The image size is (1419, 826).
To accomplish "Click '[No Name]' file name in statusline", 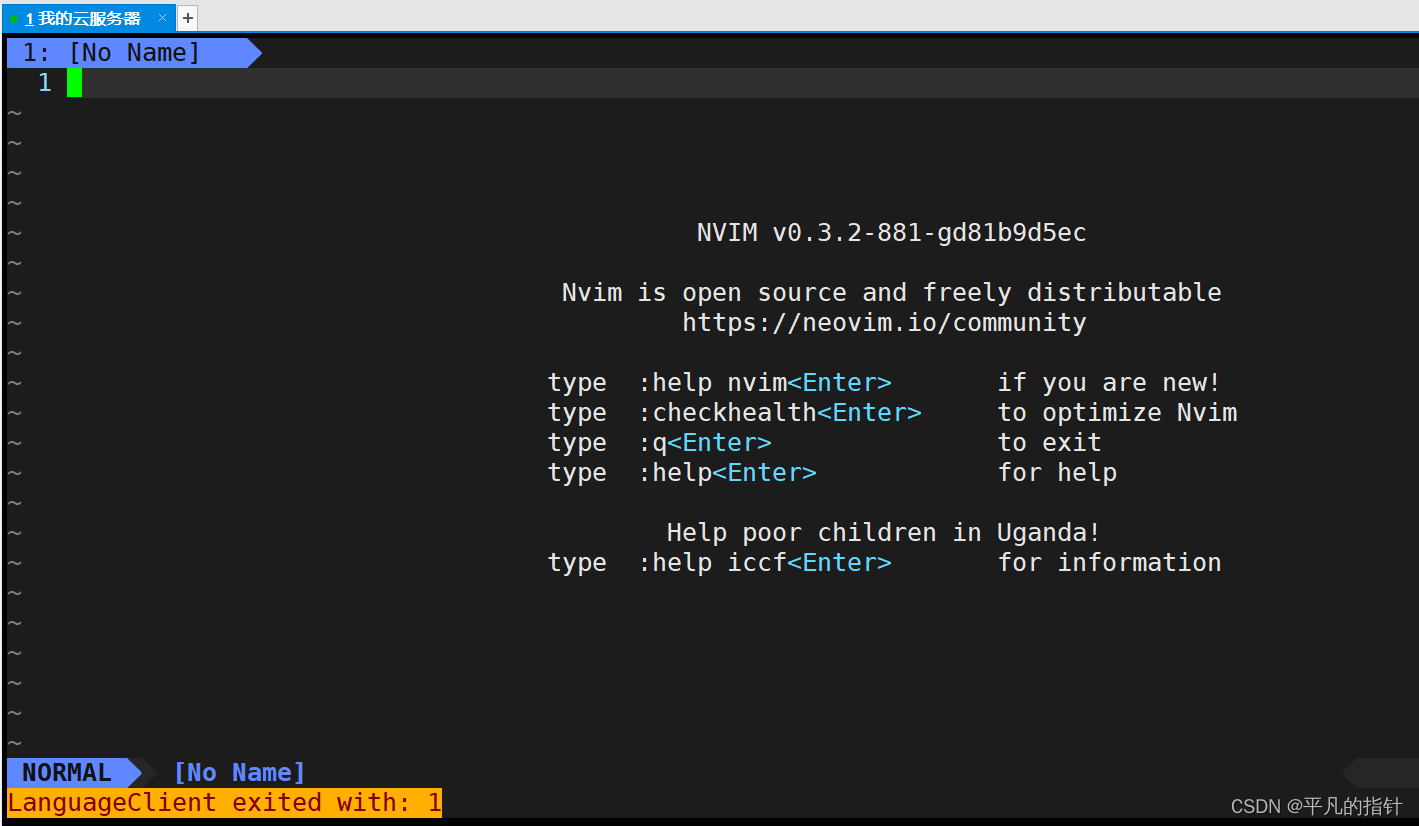I will pos(239,773).
